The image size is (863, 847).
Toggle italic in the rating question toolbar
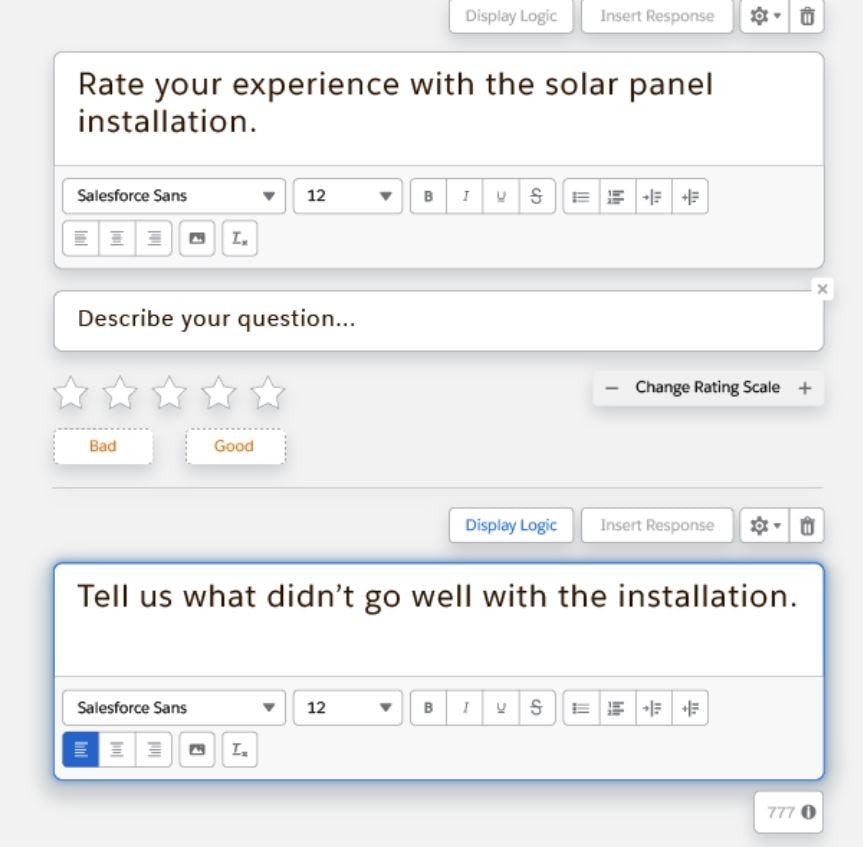(x=465, y=196)
